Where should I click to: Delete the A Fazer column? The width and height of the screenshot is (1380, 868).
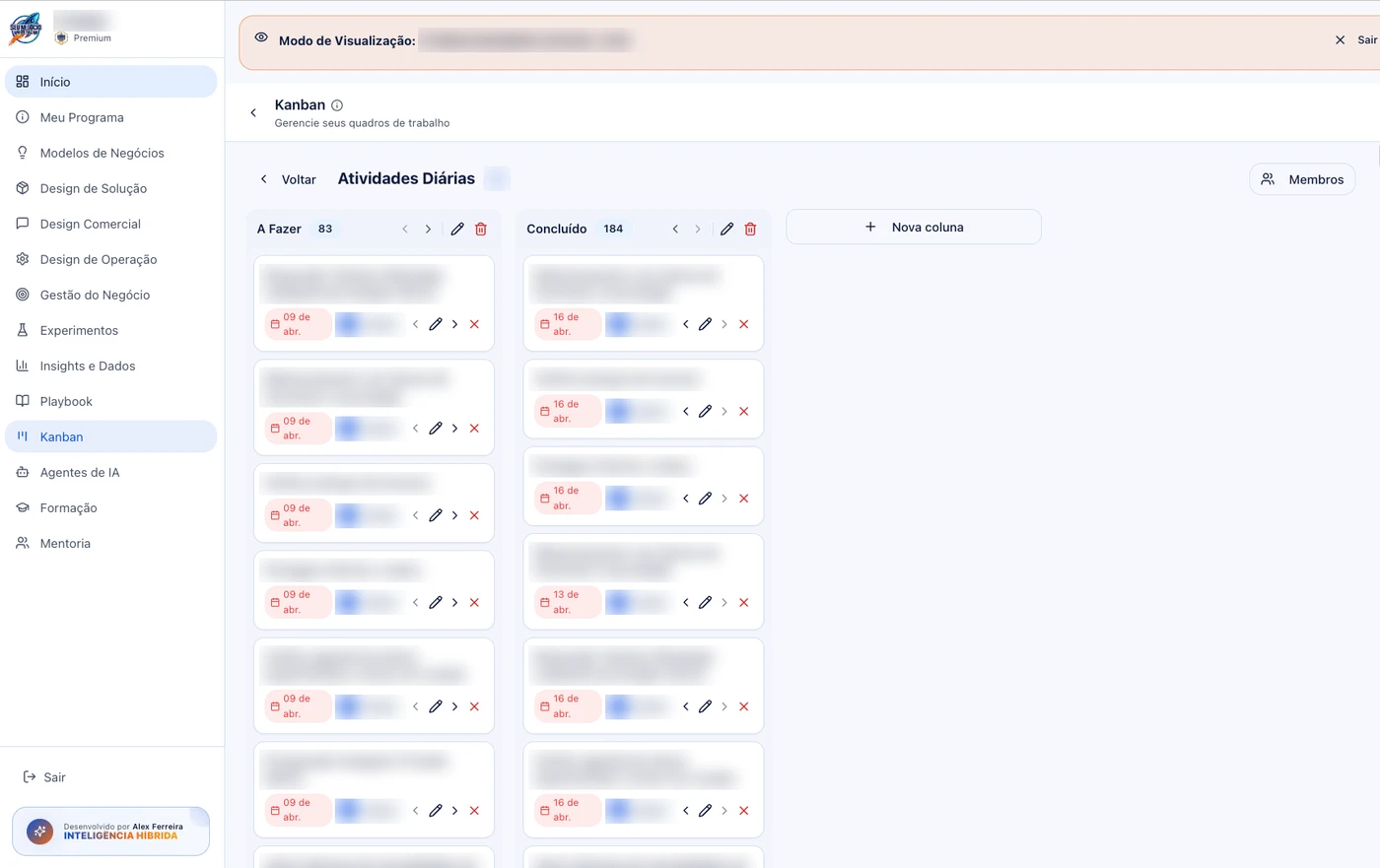481,229
